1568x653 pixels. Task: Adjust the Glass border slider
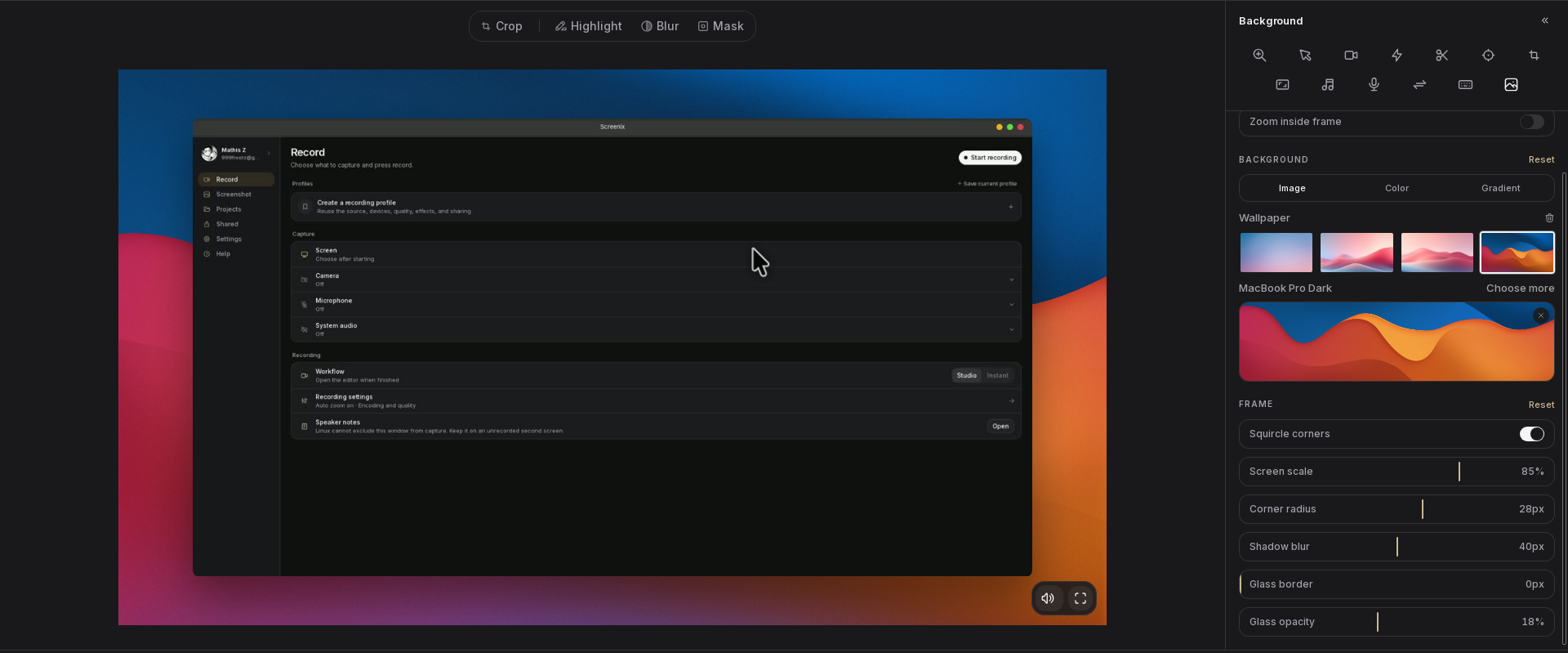point(1396,584)
